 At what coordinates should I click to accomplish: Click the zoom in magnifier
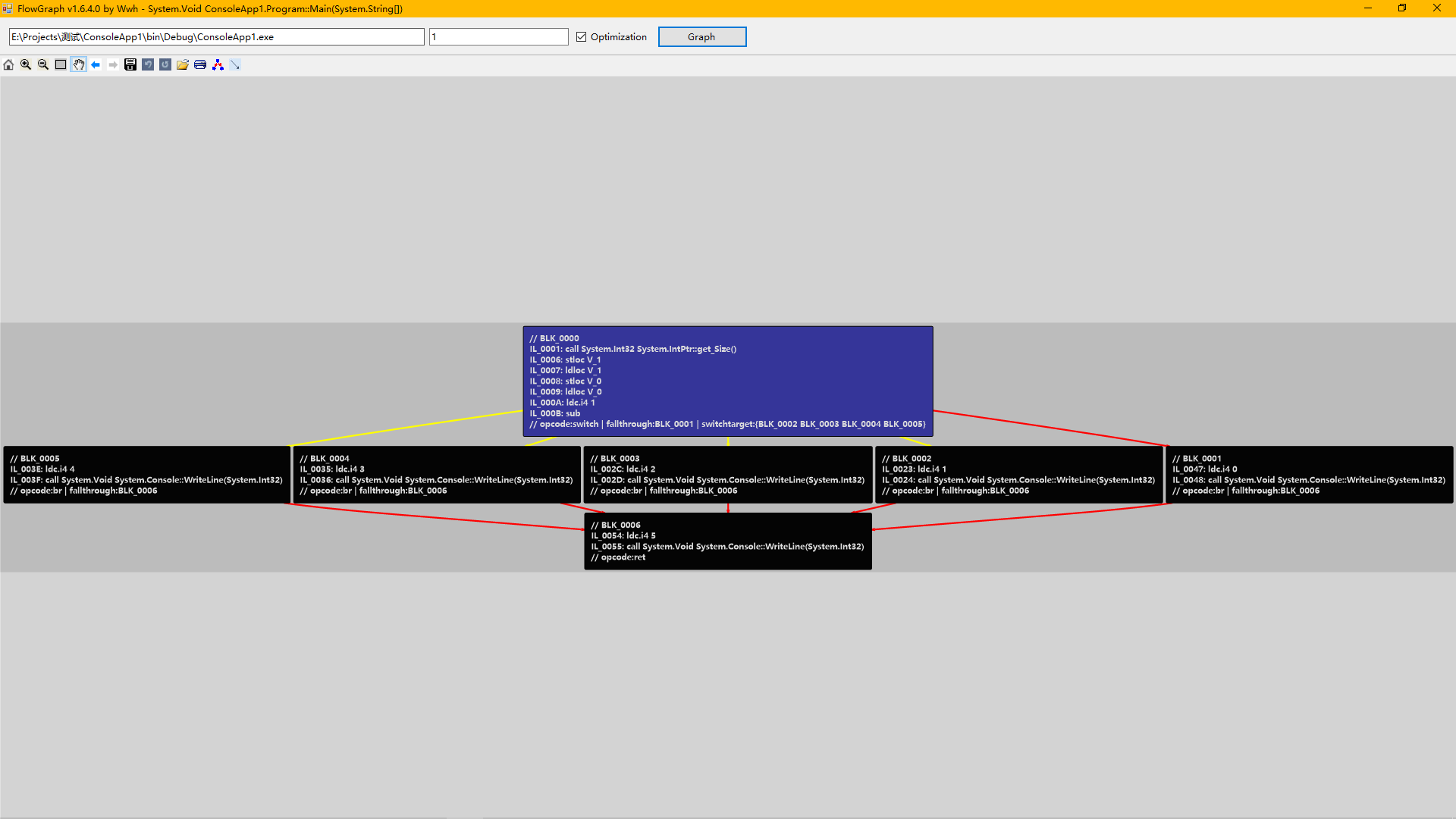point(26,65)
